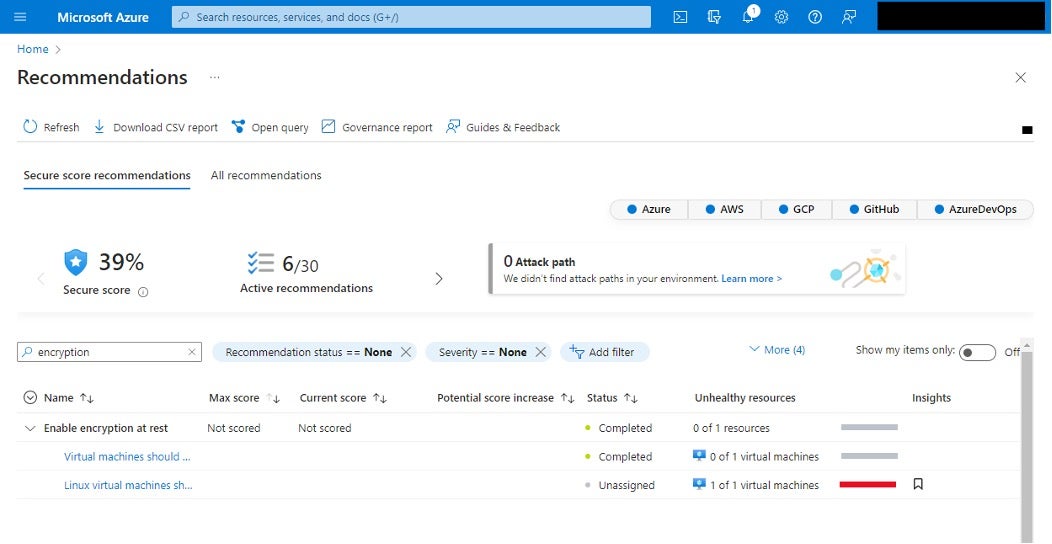Toggle Show my items only switch
1052x544 pixels.
pyautogui.click(x=977, y=352)
